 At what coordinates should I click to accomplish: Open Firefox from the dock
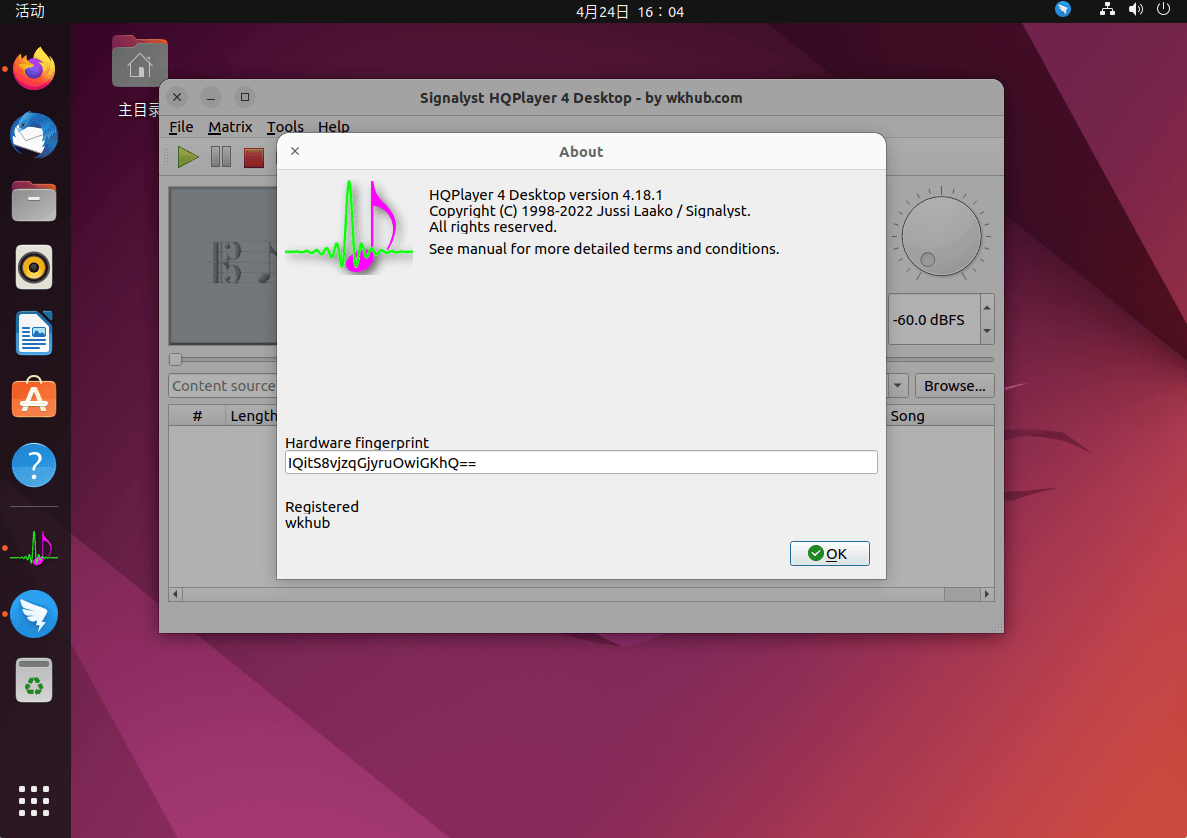(x=34, y=69)
